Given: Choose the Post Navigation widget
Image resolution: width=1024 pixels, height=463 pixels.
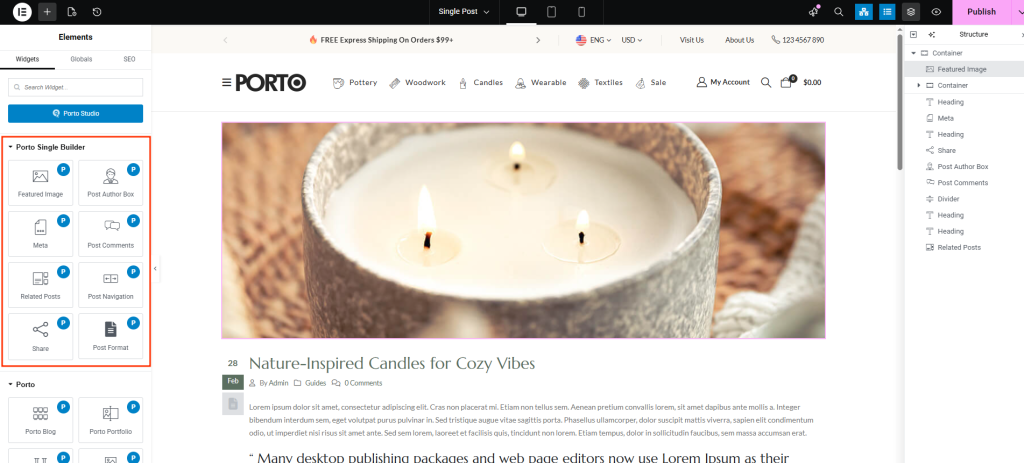Looking at the screenshot, I should [110, 285].
